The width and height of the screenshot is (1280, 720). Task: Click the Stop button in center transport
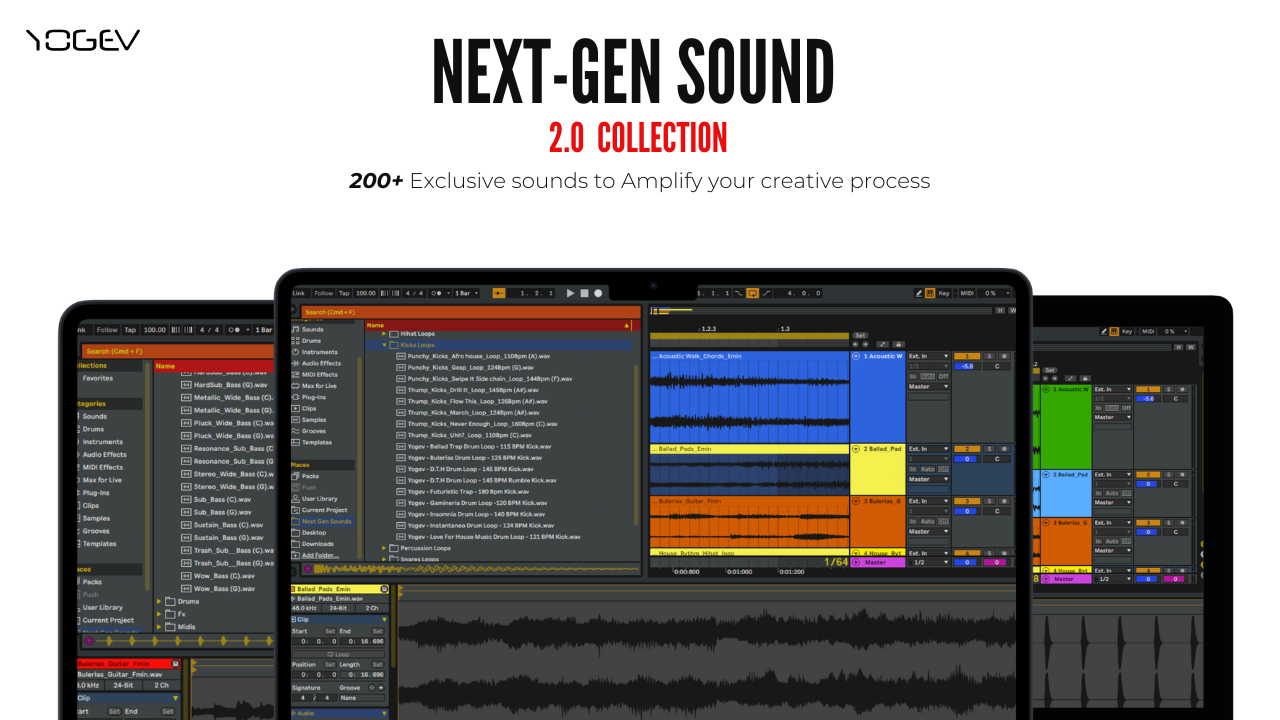(x=585, y=293)
